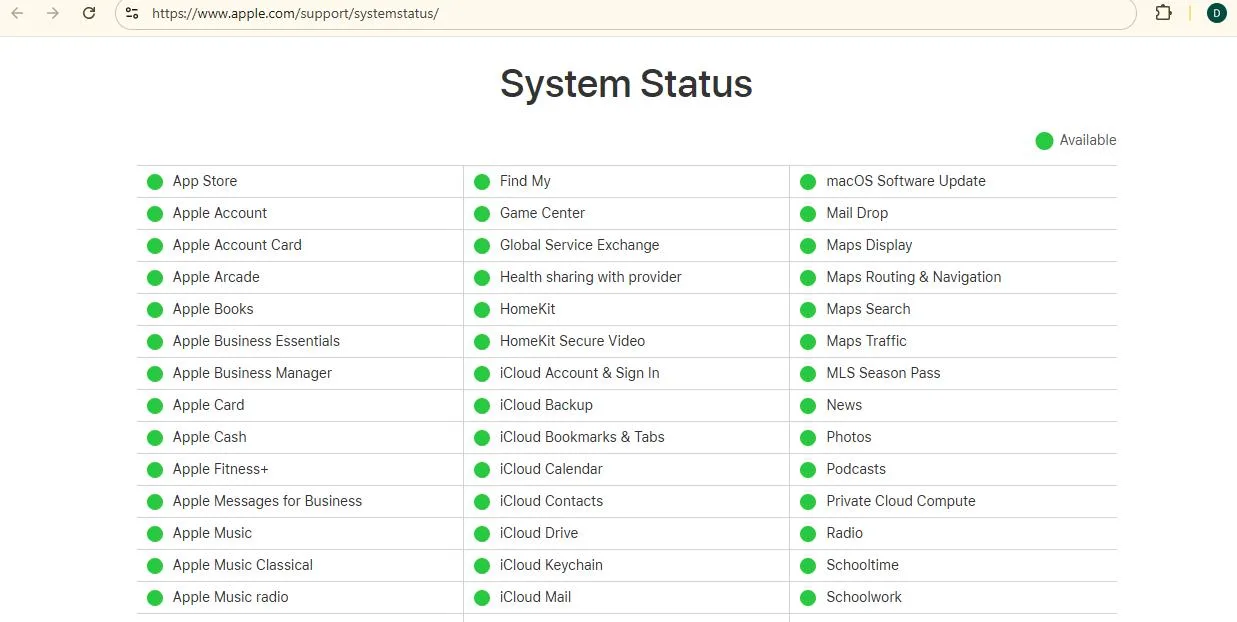The height and width of the screenshot is (622, 1237).
Task: Open the Game Center status entry
Action: (542, 213)
